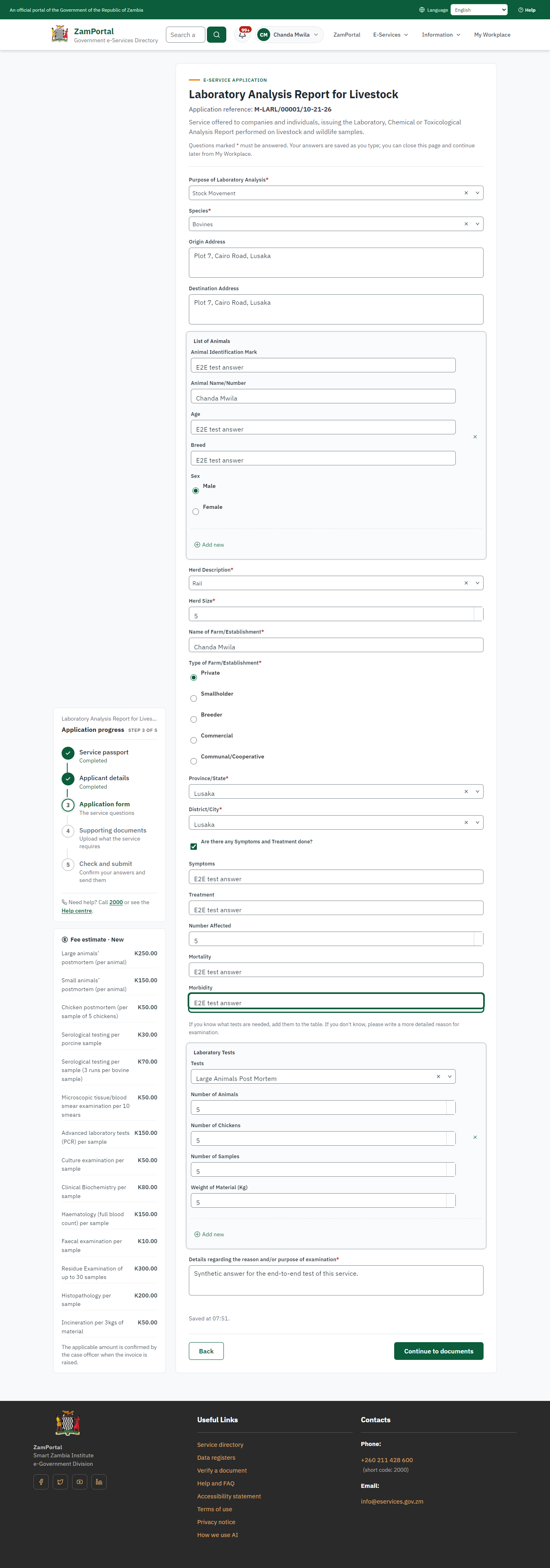550x1568 pixels.
Task: Open the Province/State dropdown arrow
Action: pos(478,791)
